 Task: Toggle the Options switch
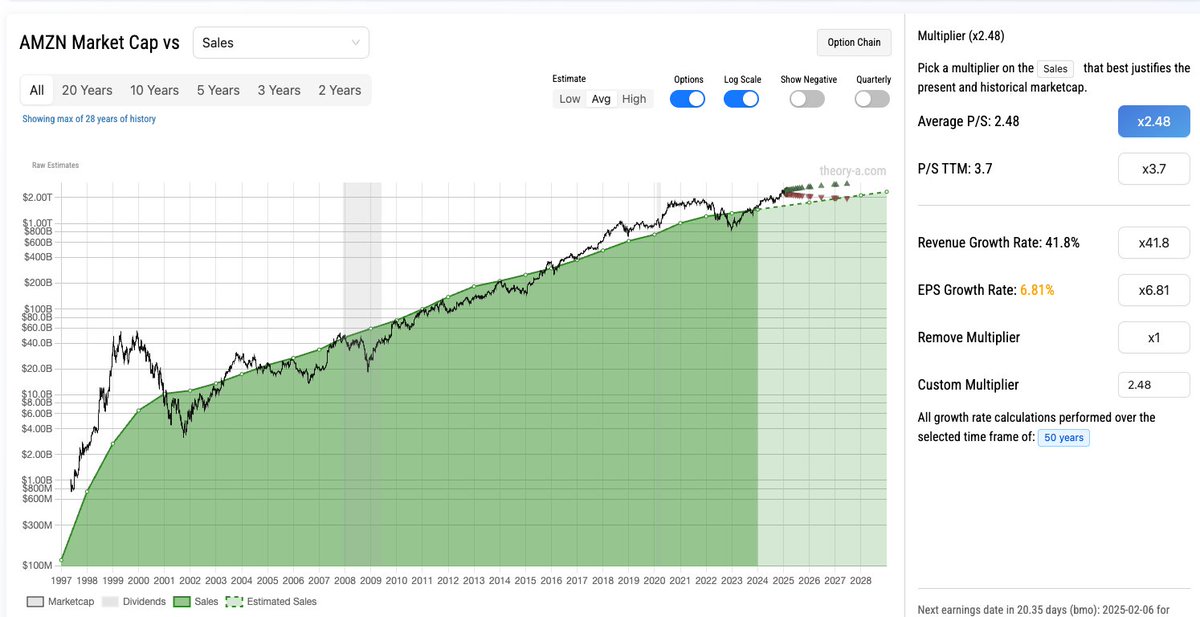pyautogui.click(x=688, y=99)
